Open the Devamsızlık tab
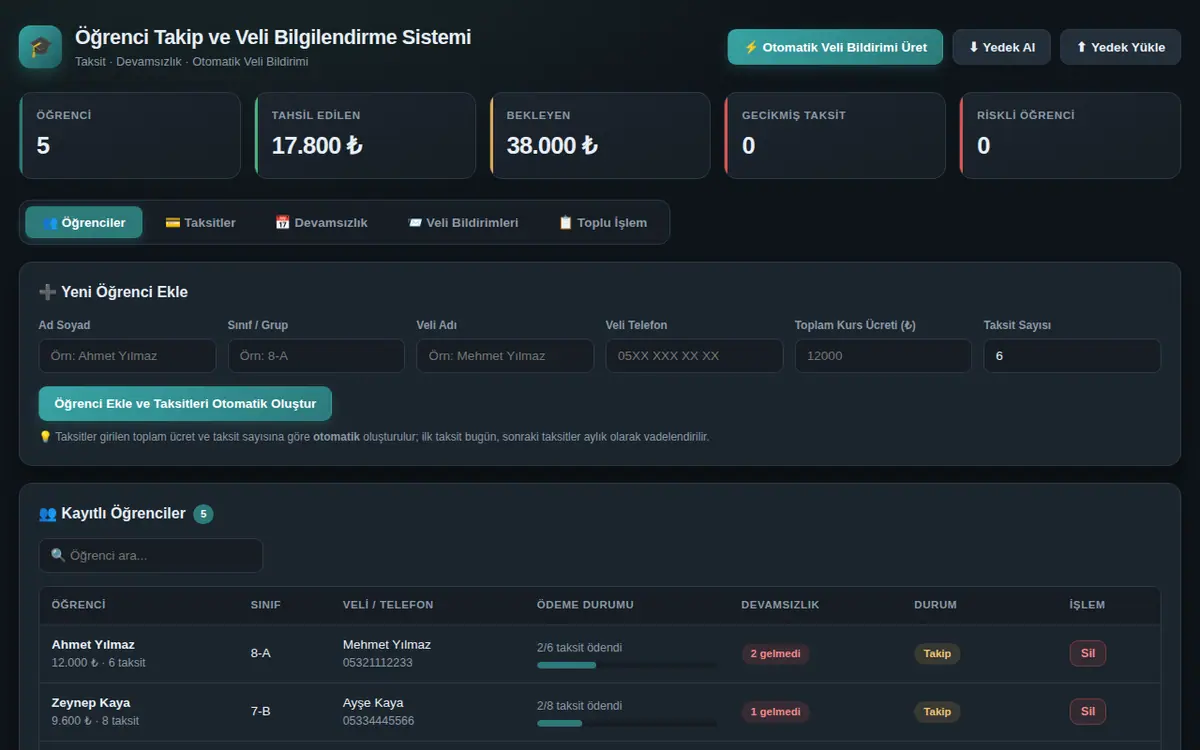Image resolution: width=1200 pixels, height=750 pixels. pyautogui.click(x=321, y=222)
